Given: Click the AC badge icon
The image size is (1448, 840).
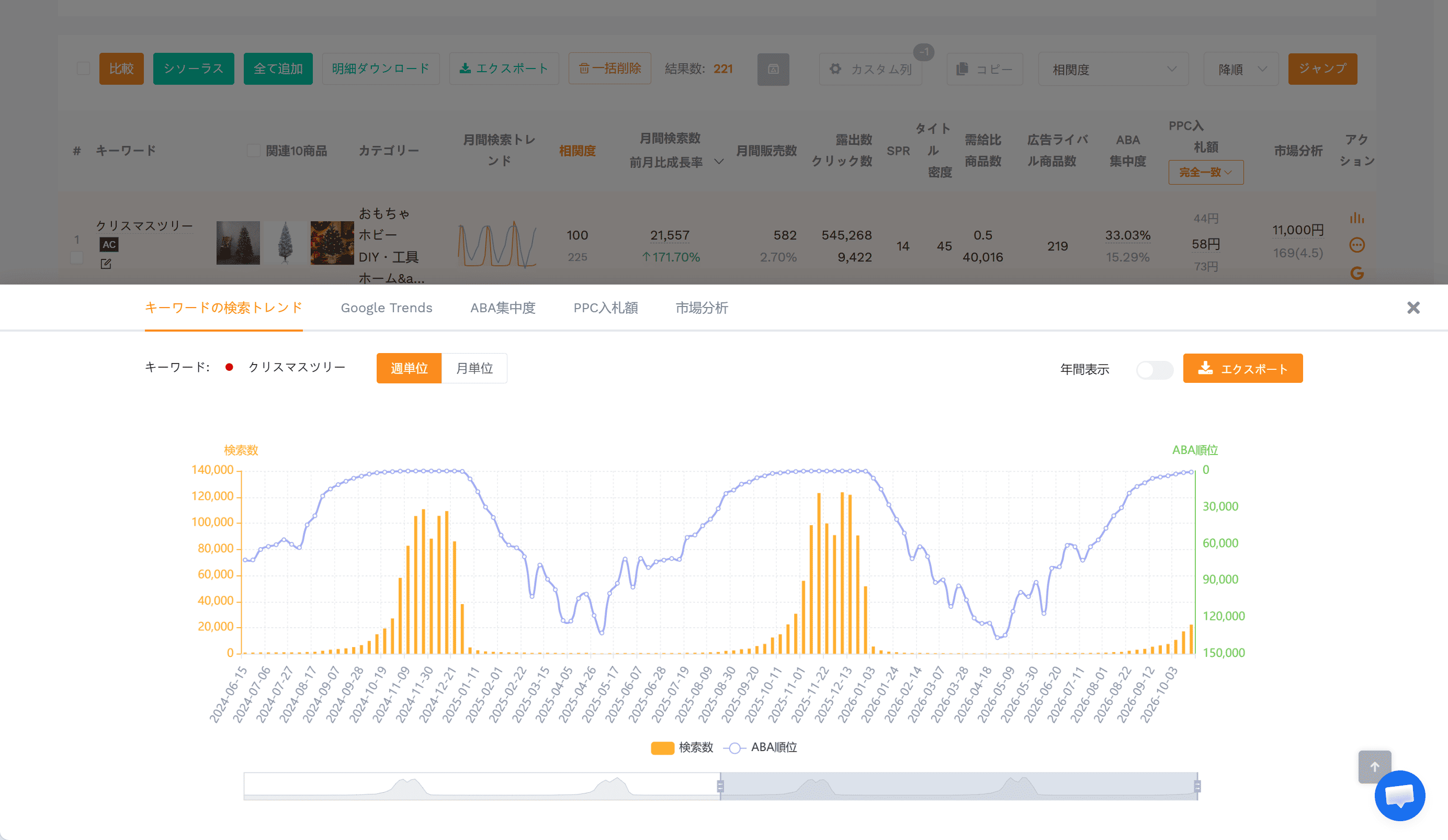Looking at the screenshot, I should coord(109,244).
